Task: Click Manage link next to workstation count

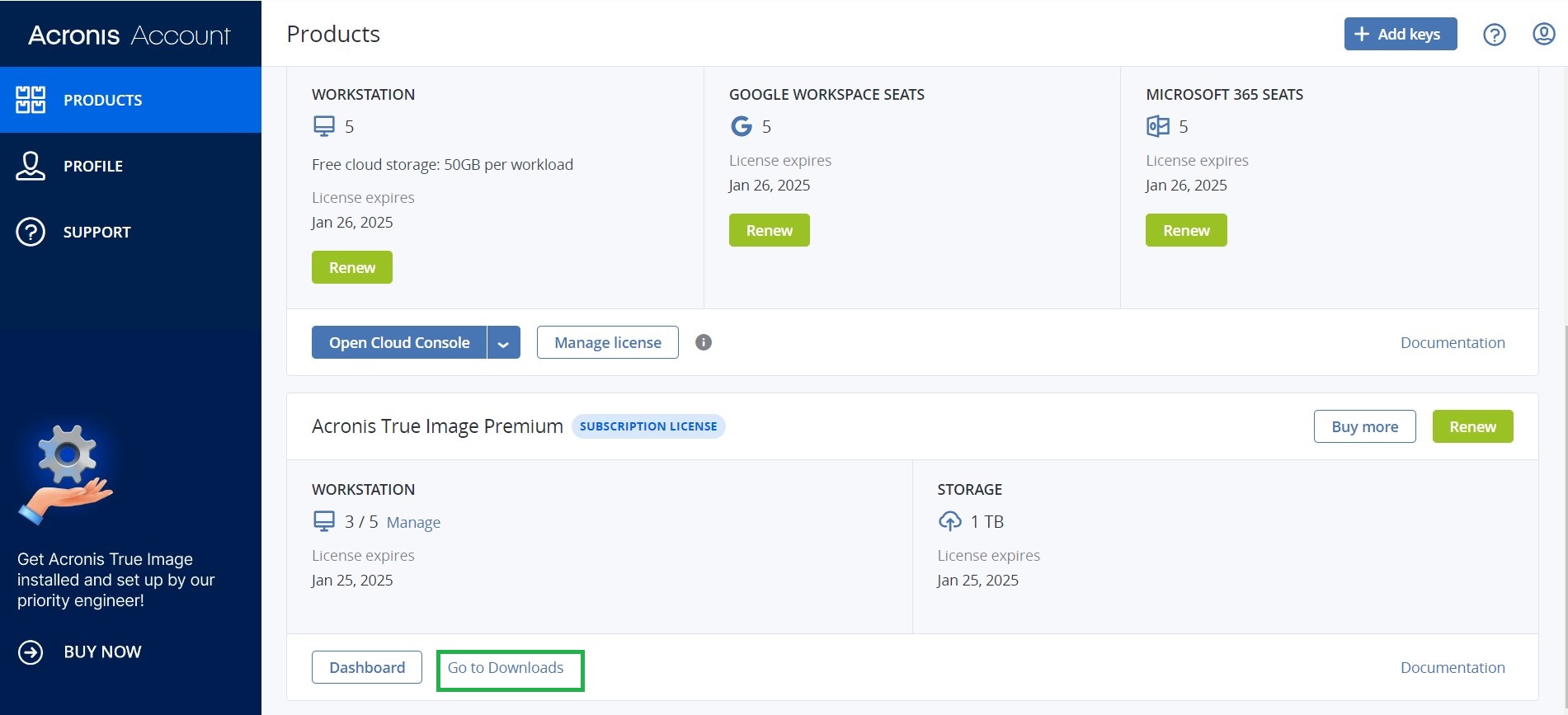Action: click(x=413, y=522)
